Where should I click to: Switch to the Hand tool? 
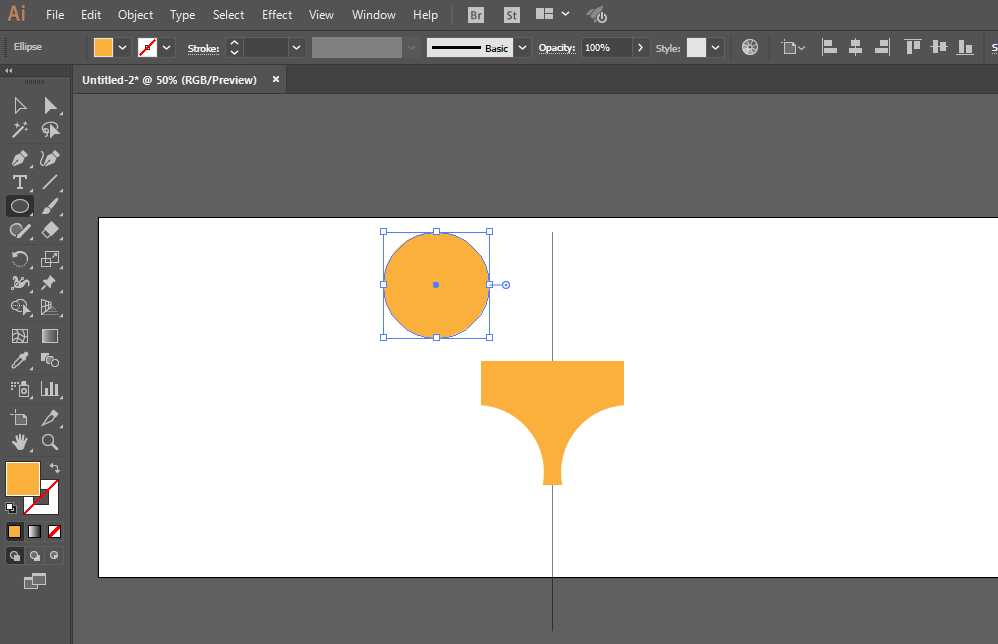[x=19, y=442]
